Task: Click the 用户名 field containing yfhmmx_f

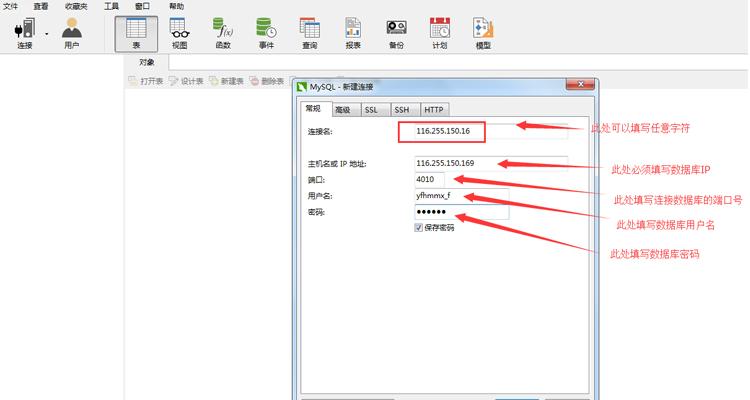Action: coord(460,196)
